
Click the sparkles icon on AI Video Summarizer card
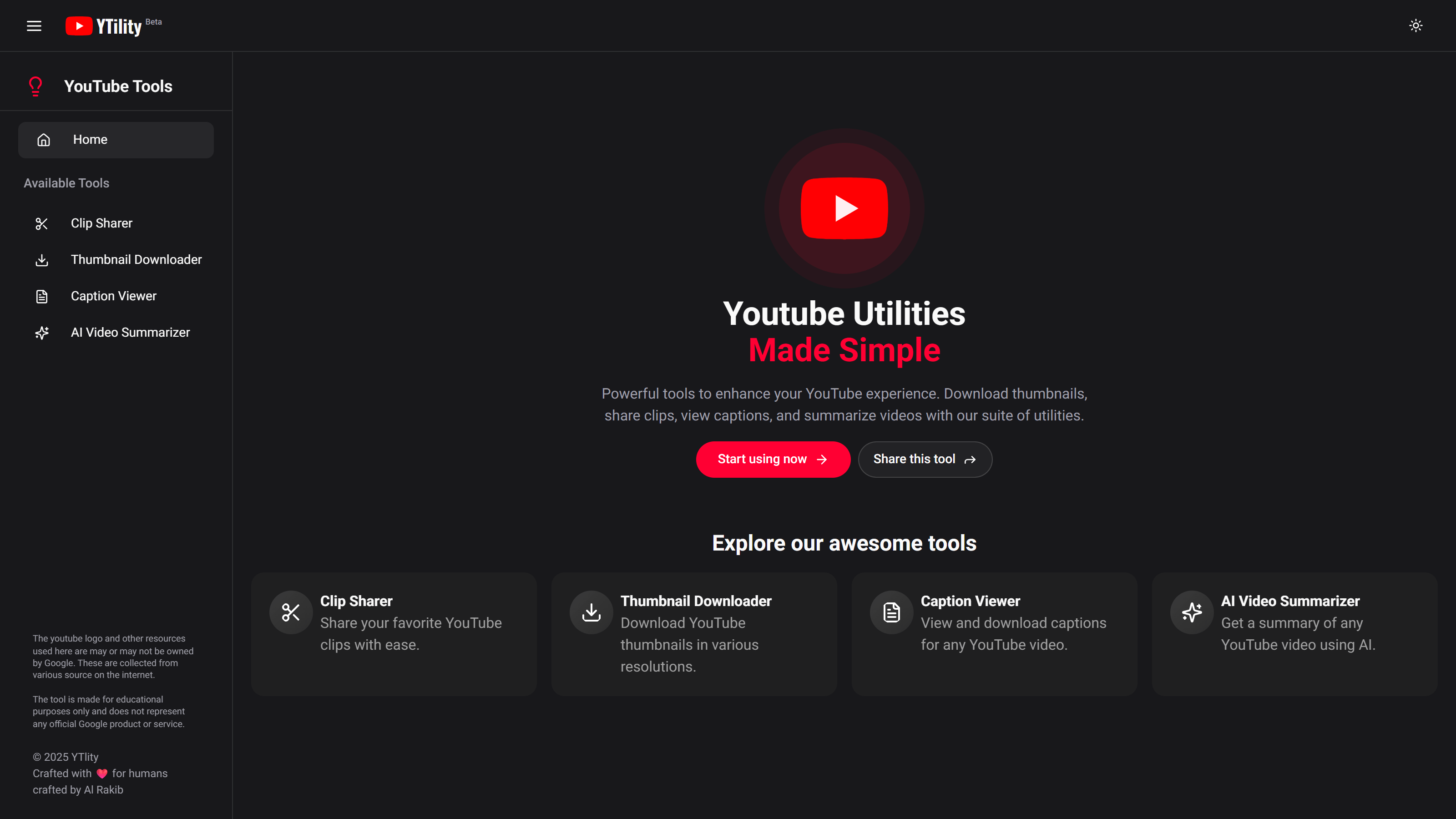pyautogui.click(x=1192, y=612)
